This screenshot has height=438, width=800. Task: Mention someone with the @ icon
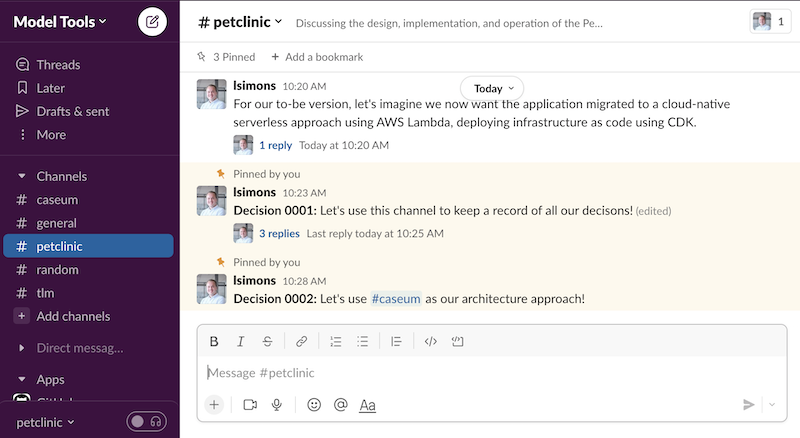340,405
